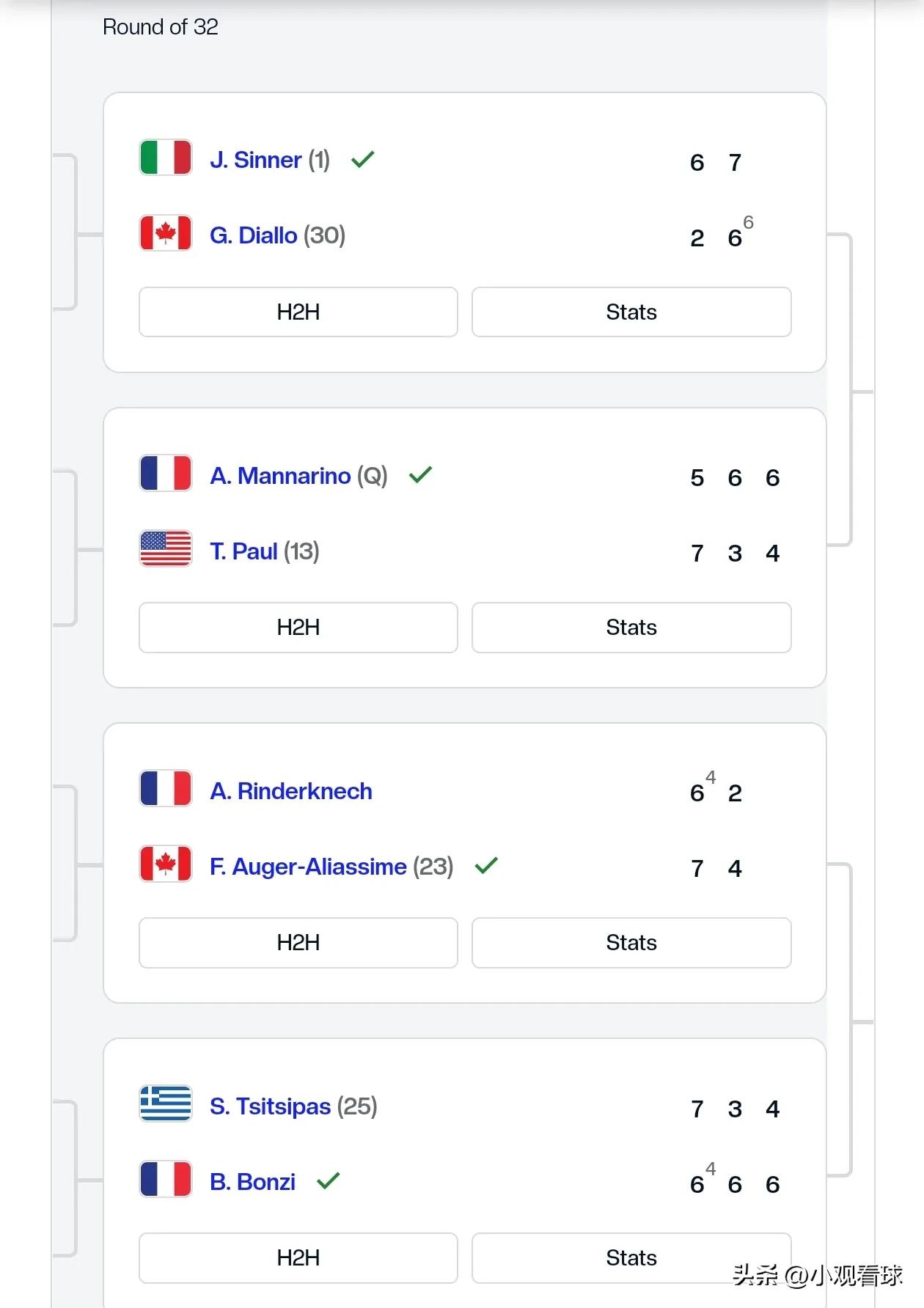Click France flag beside A. Mannarino
Viewport: 924px width, 1308px height.
[166, 474]
